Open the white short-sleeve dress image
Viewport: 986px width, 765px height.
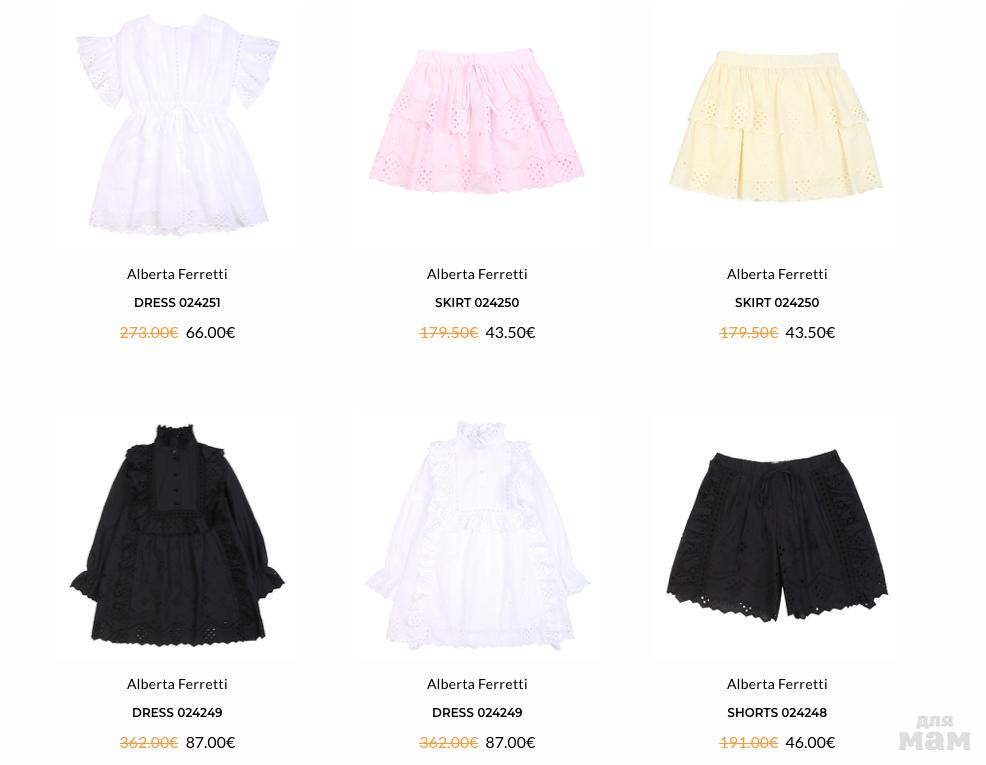pos(177,124)
